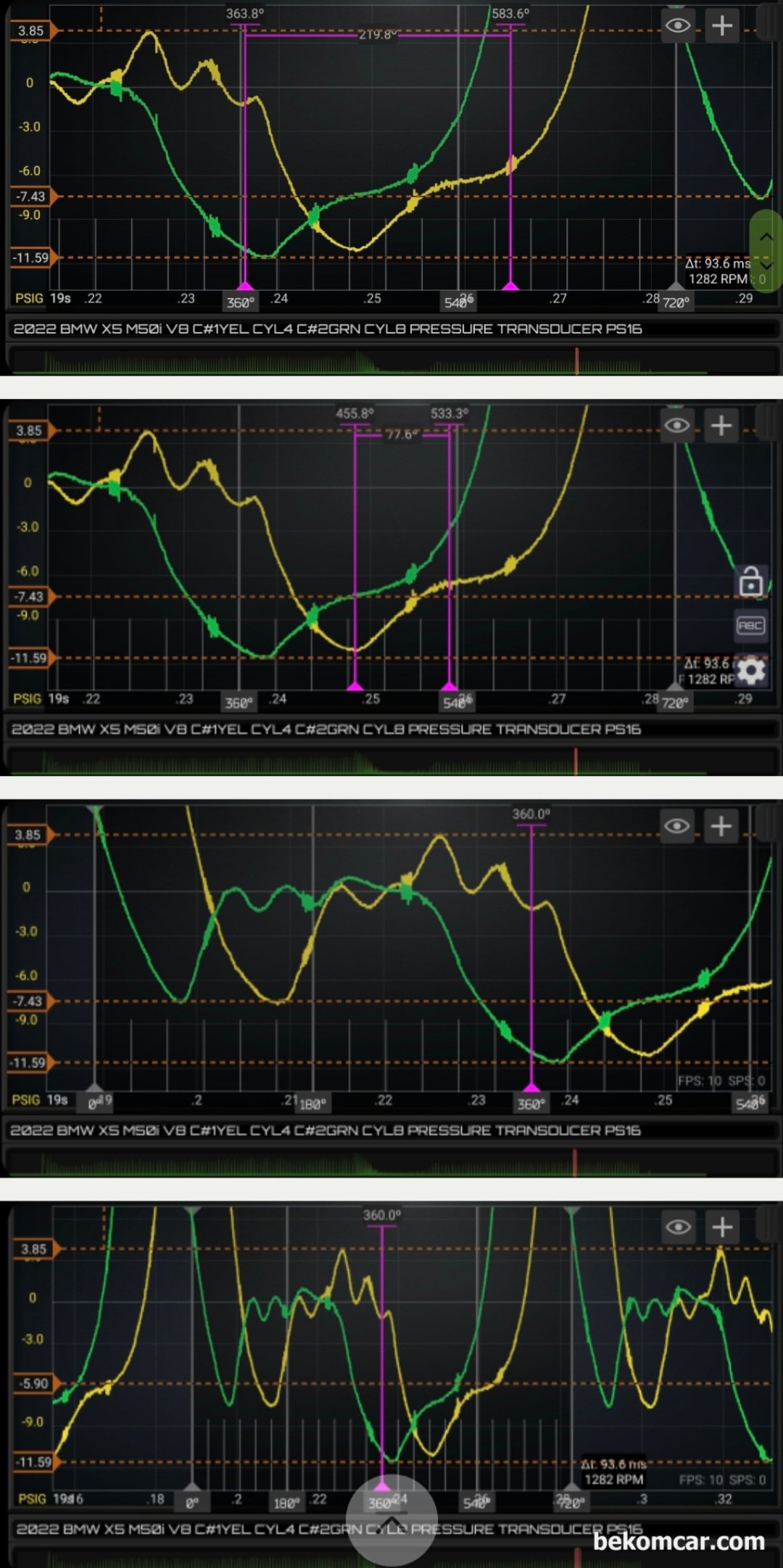Screen dimensions: 783x1568
Task: Click the Δt: 93.6 ms readout in topmost chart
Action: [x=718, y=263]
